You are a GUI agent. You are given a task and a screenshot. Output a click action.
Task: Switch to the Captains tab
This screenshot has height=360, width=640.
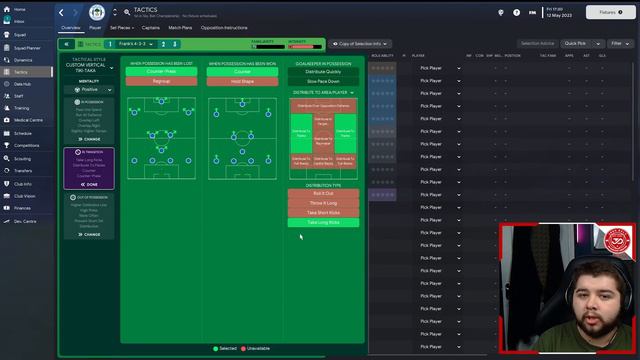click(x=151, y=28)
